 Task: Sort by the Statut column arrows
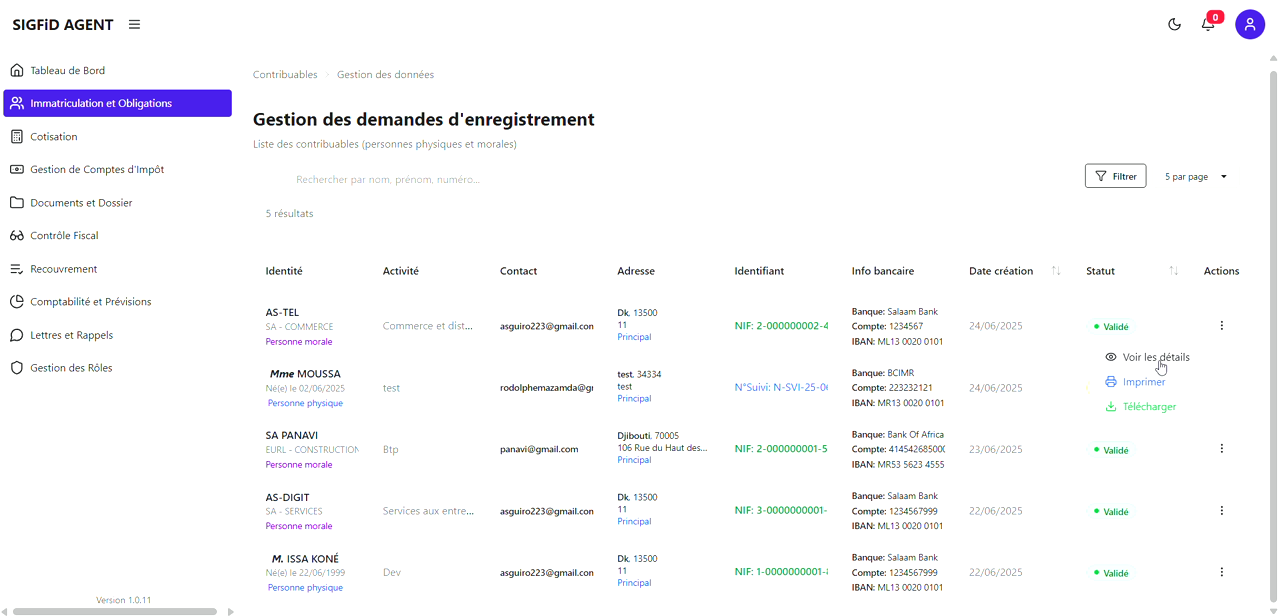pyautogui.click(x=1174, y=271)
